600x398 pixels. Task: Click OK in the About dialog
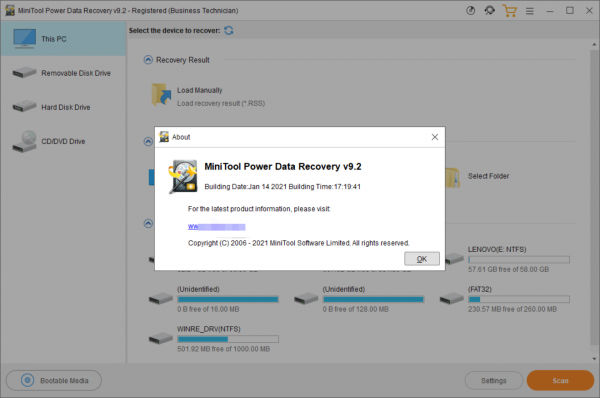422,259
